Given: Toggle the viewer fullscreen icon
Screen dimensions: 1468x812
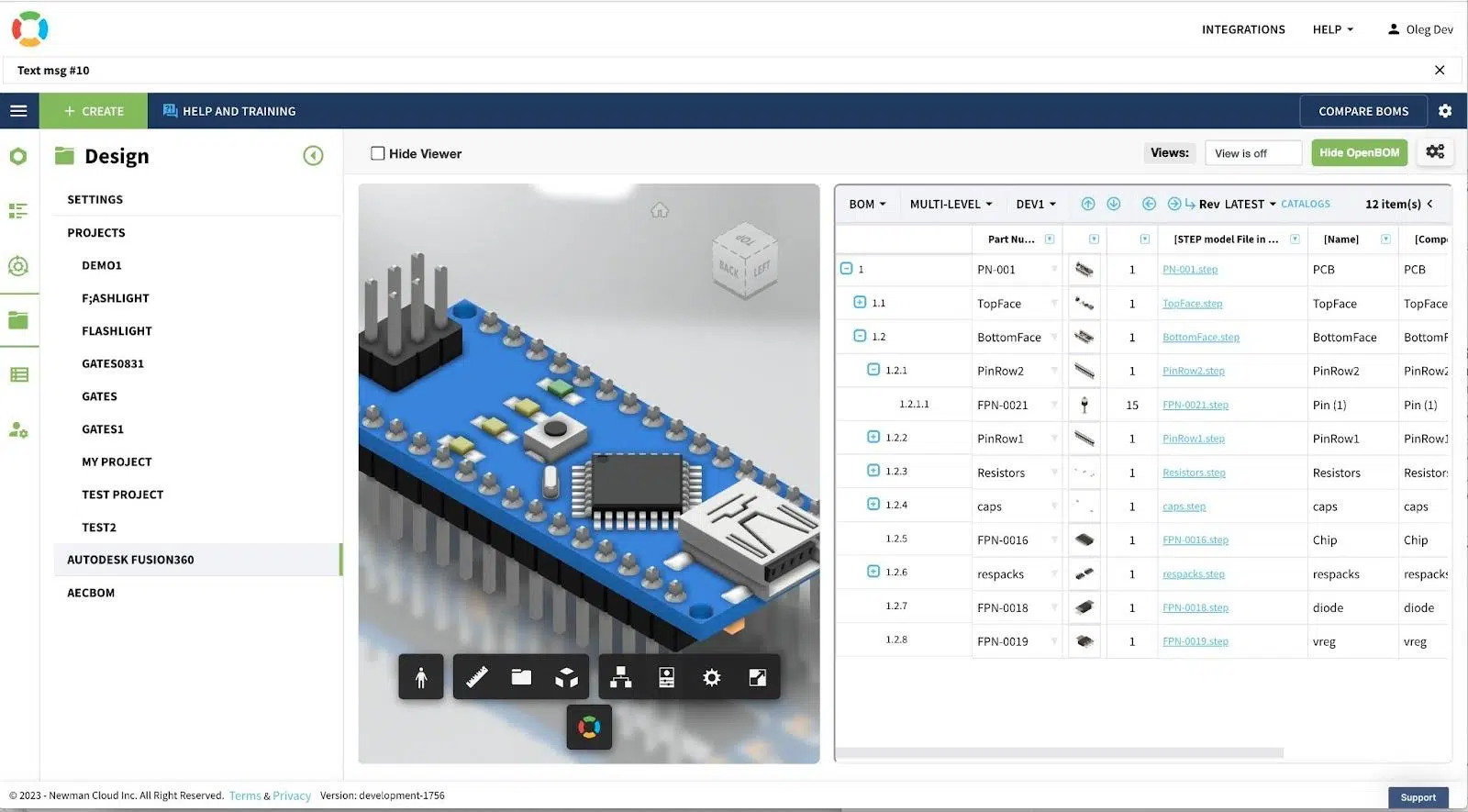Looking at the screenshot, I should [758, 678].
